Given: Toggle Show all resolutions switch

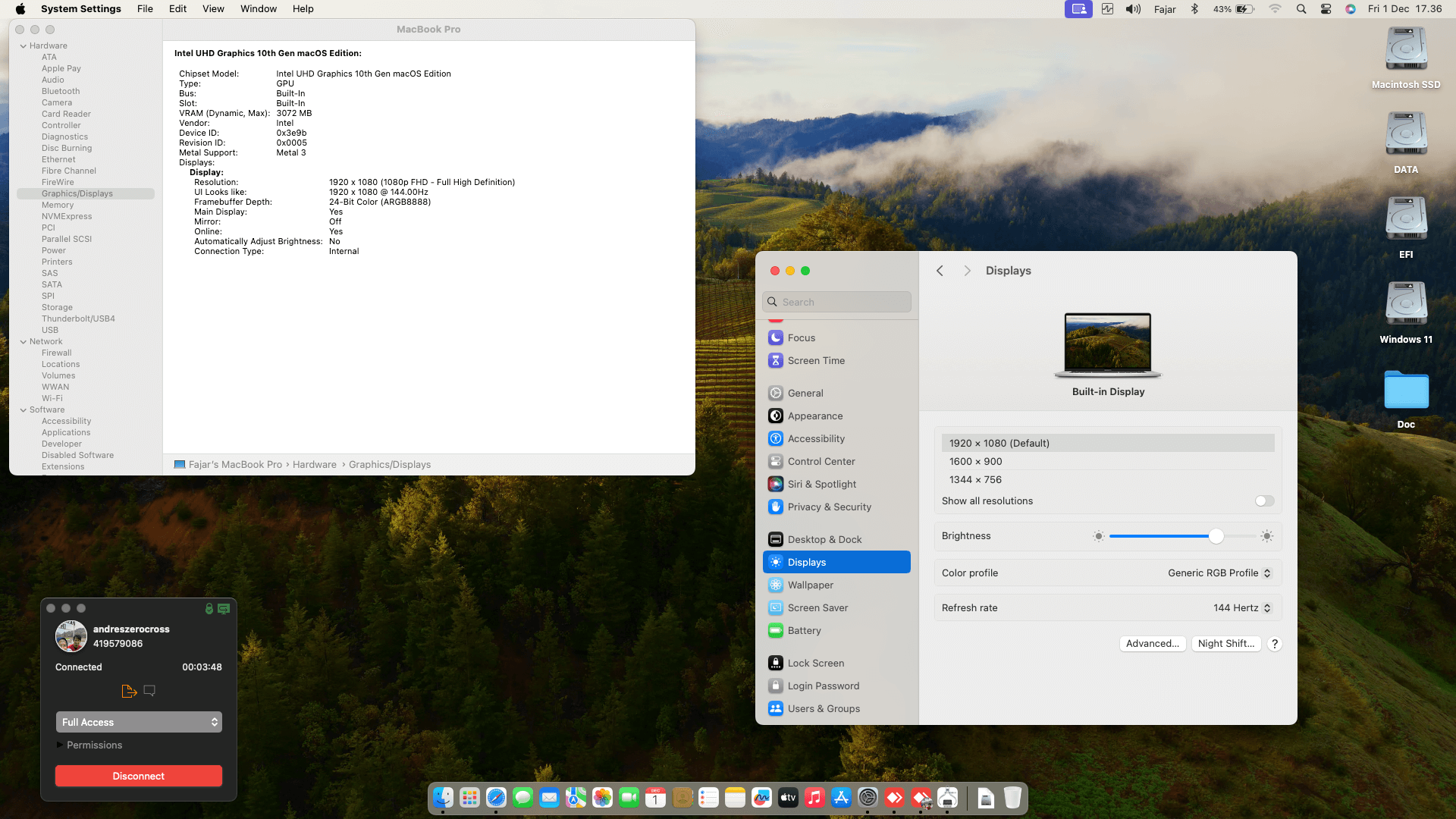Looking at the screenshot, I should point(1264,500).
